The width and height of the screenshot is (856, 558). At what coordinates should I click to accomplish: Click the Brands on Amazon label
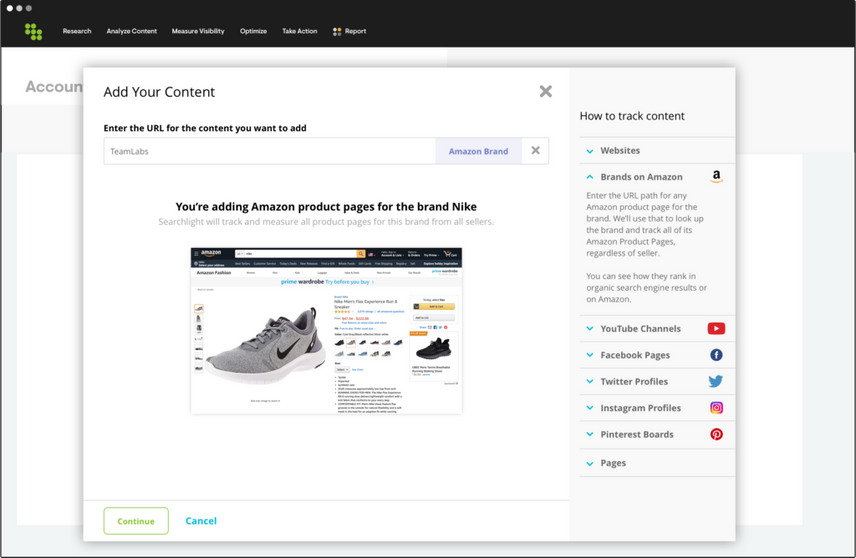pos(641,177)
